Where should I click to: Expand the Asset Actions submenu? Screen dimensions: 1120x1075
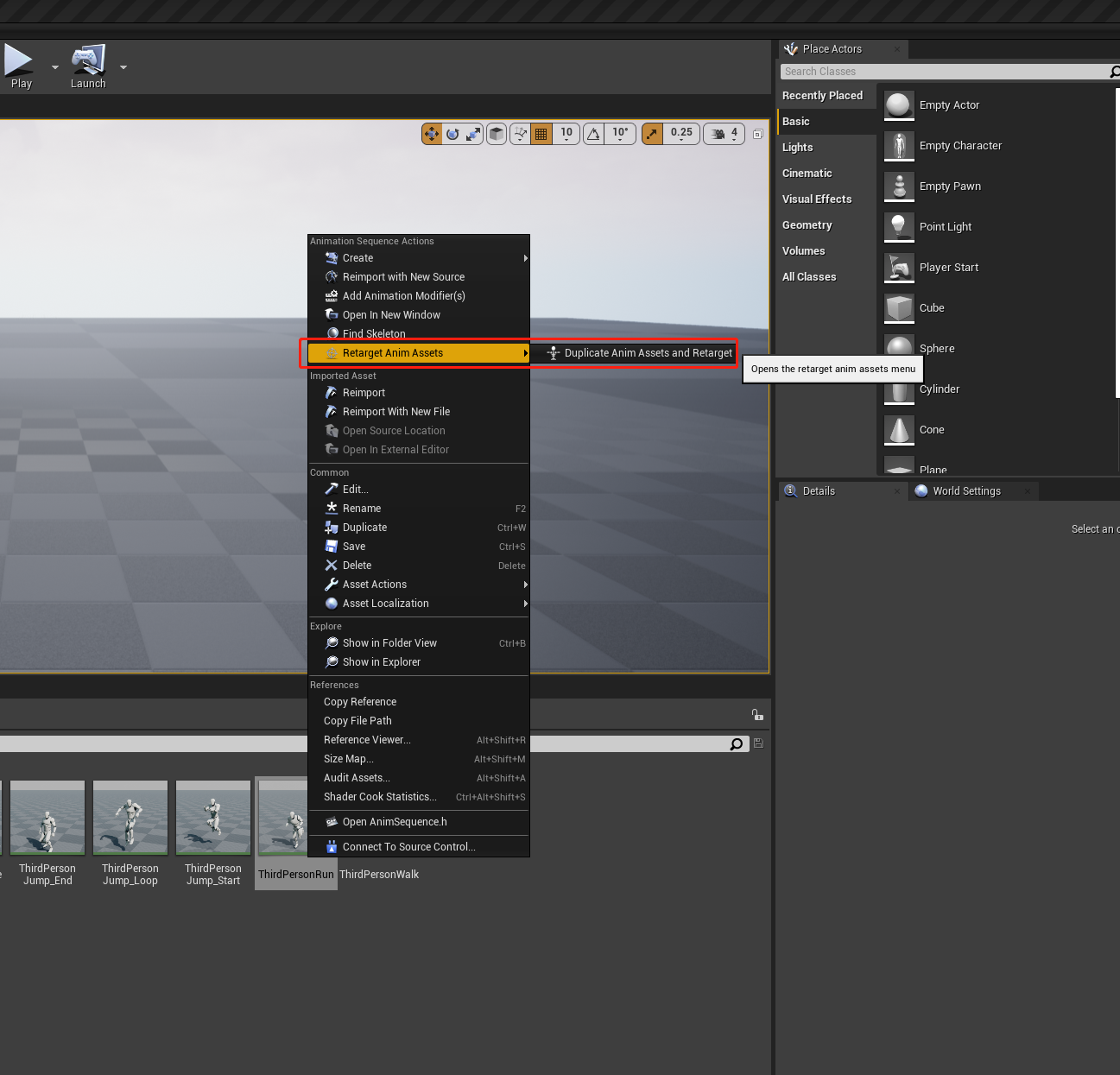pos(419,585)
